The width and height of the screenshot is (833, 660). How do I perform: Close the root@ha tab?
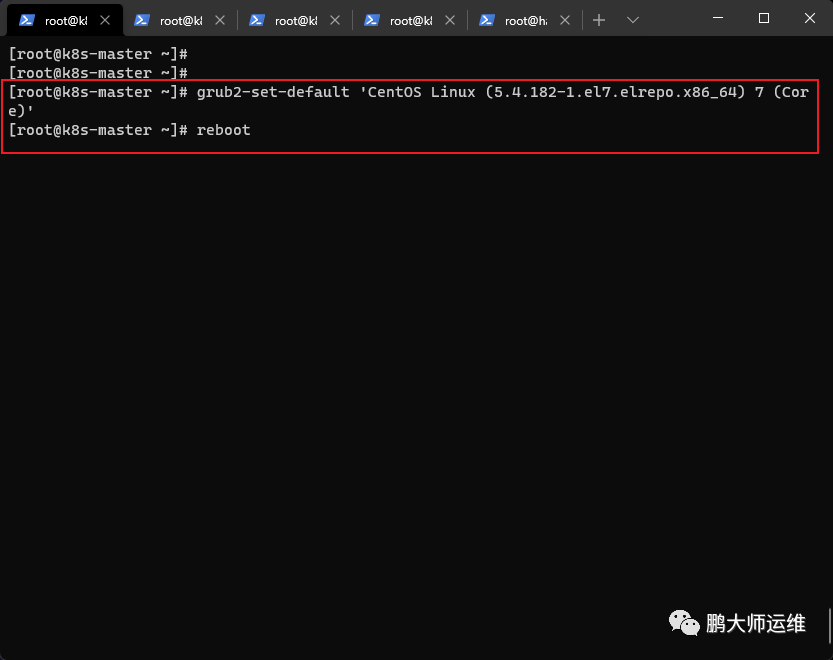point(565,20)
